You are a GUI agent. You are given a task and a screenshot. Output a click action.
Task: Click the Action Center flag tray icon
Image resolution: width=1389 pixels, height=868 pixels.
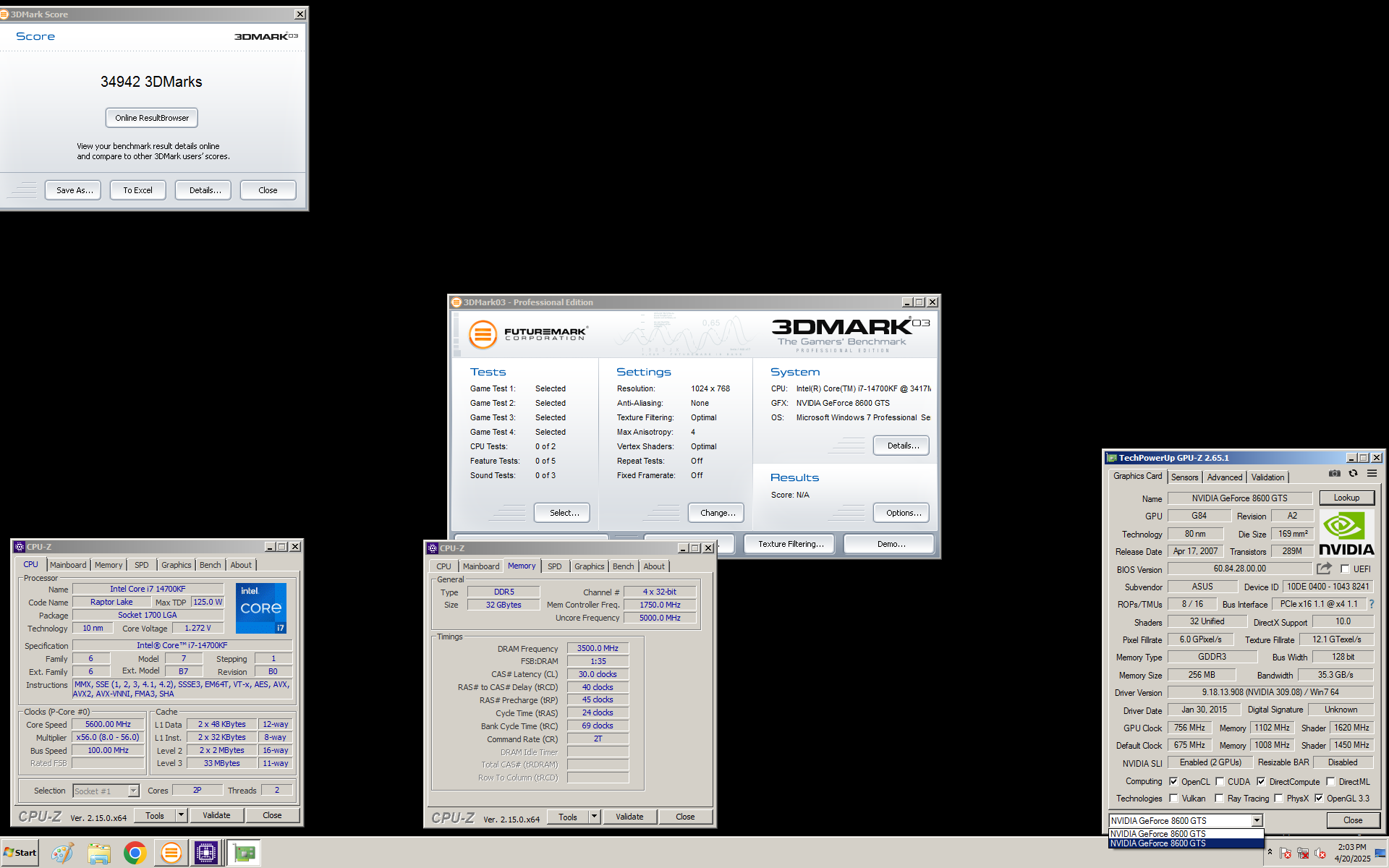click(1286, 854)
